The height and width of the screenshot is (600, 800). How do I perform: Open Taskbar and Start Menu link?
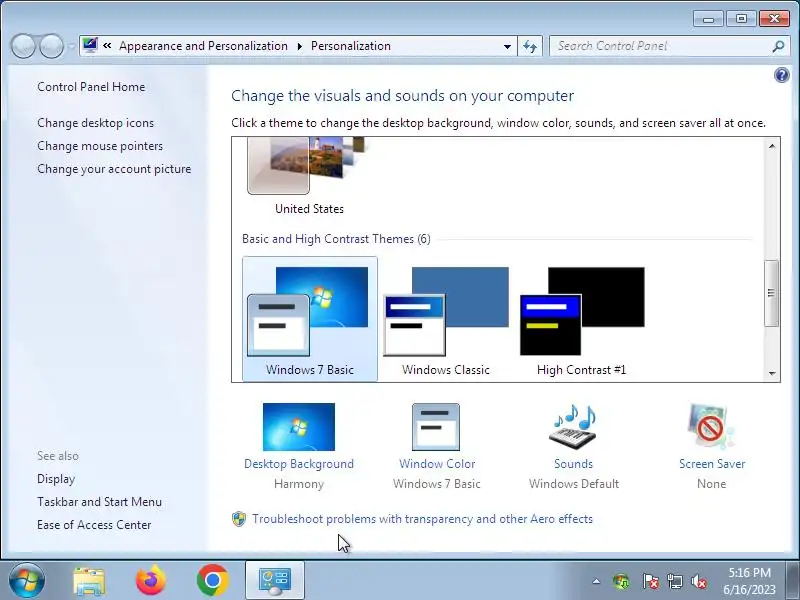coord(99,502)
